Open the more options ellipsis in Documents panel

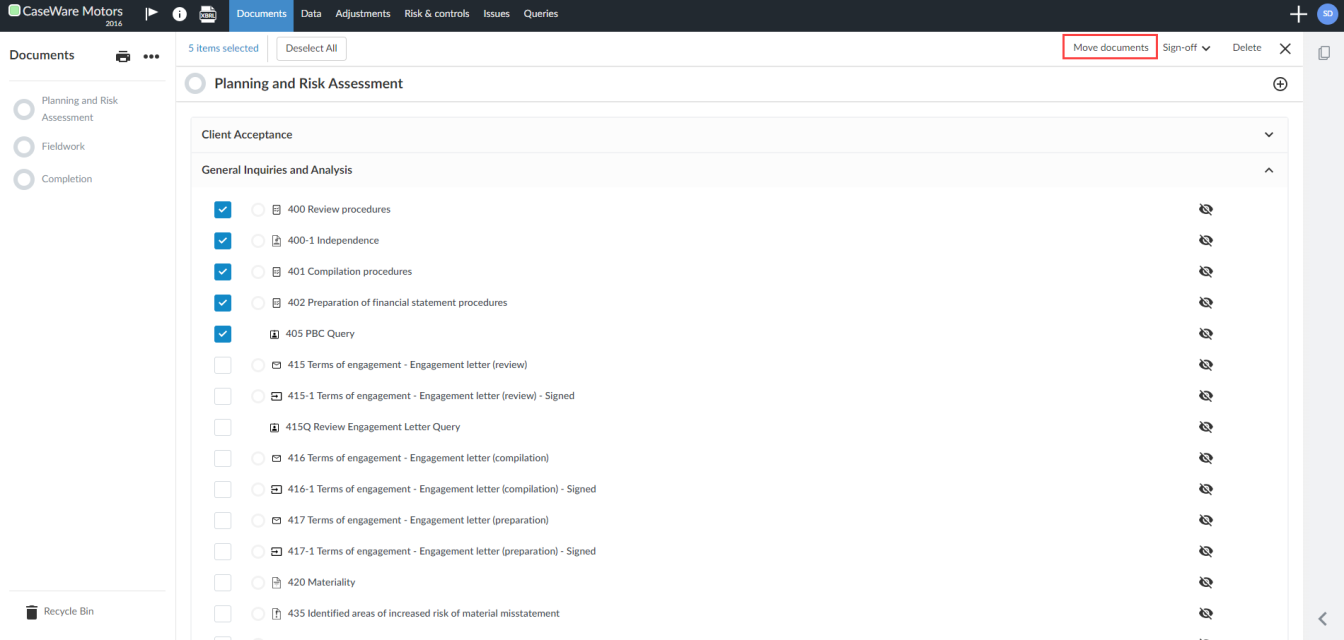point(151,56)
